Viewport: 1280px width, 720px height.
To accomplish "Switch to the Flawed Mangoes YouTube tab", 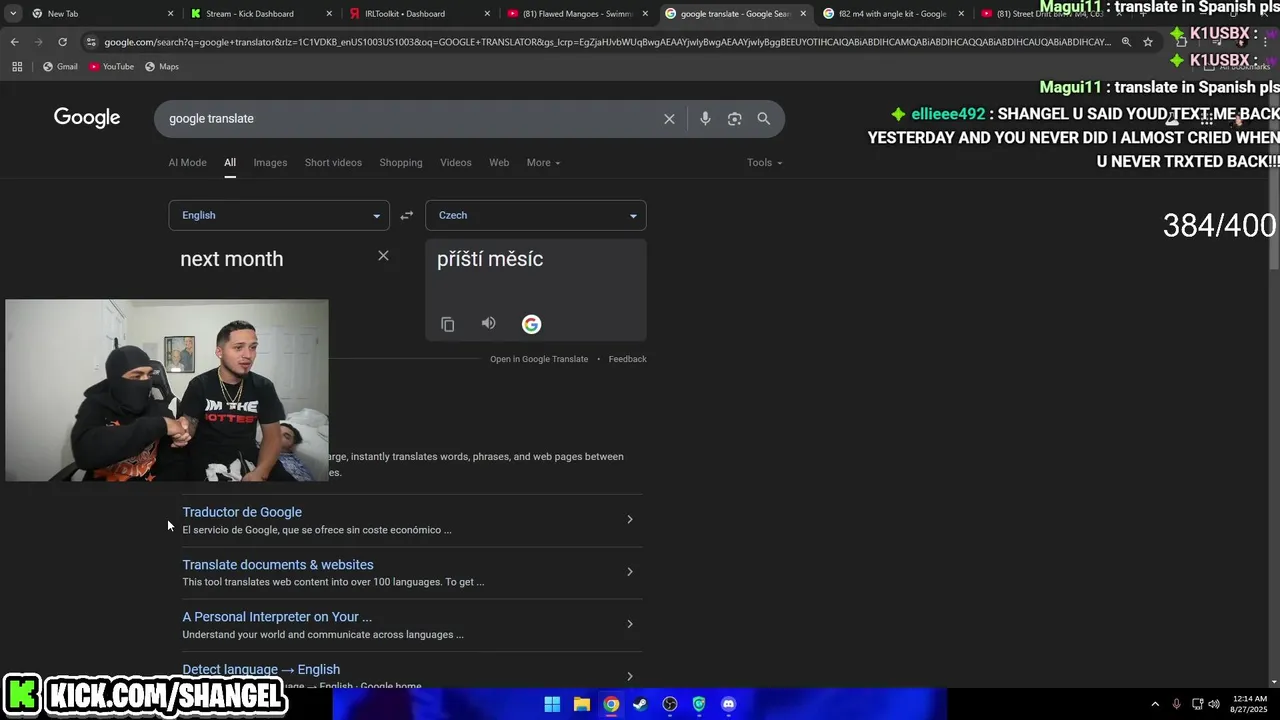I will 577,14.
